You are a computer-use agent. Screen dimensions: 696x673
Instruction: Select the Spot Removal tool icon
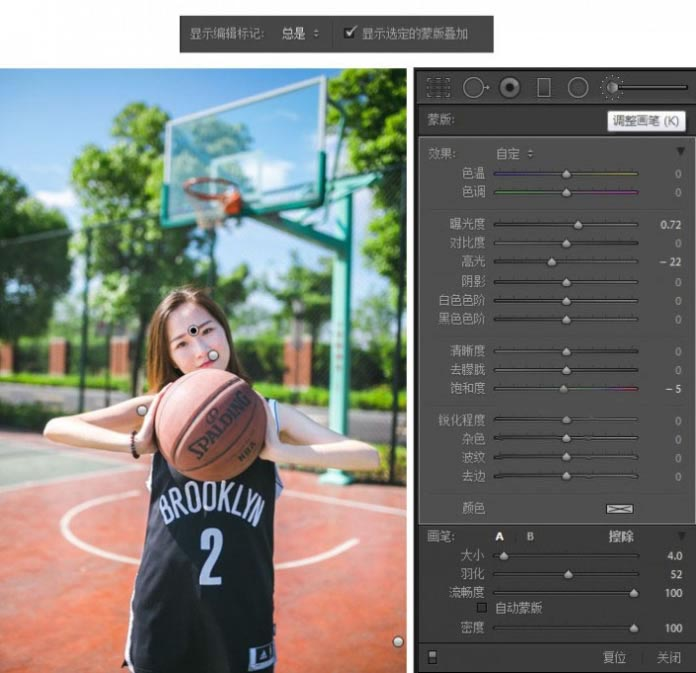tap(475, 87)
